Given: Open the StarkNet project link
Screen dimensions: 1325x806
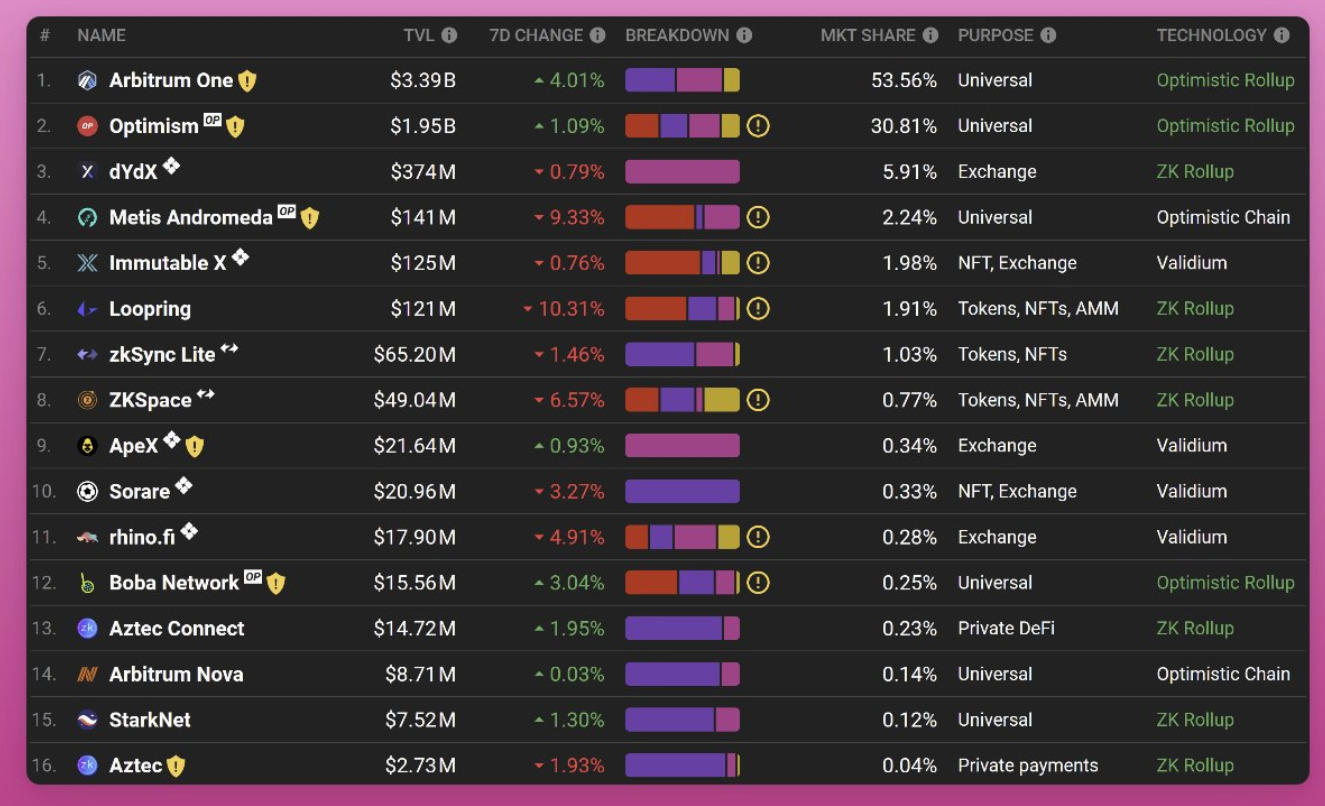Looking at the screenshot, I should click(x=150, y=720).
